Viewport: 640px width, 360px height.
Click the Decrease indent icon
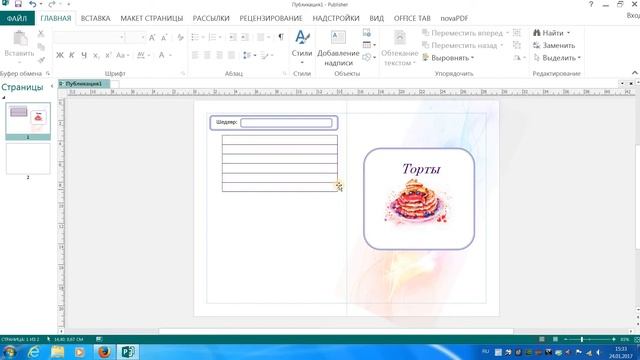[232, 38]
